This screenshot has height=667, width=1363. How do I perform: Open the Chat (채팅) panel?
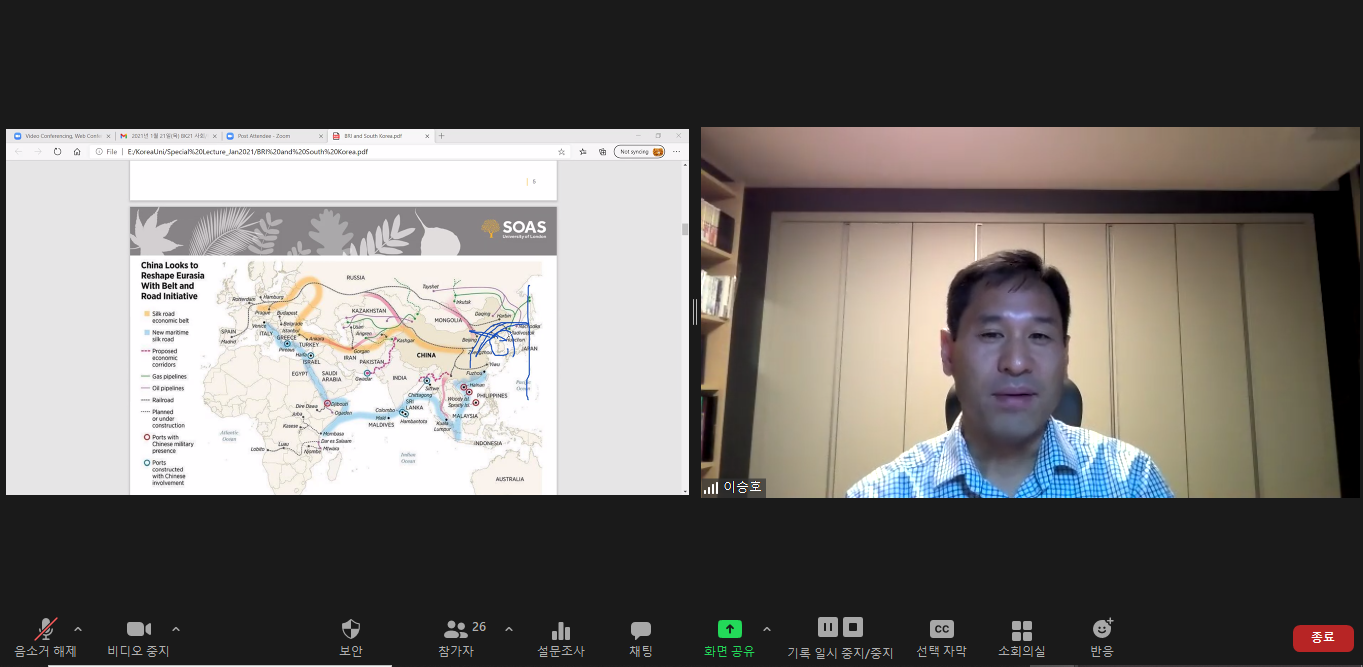click(640, 630)
